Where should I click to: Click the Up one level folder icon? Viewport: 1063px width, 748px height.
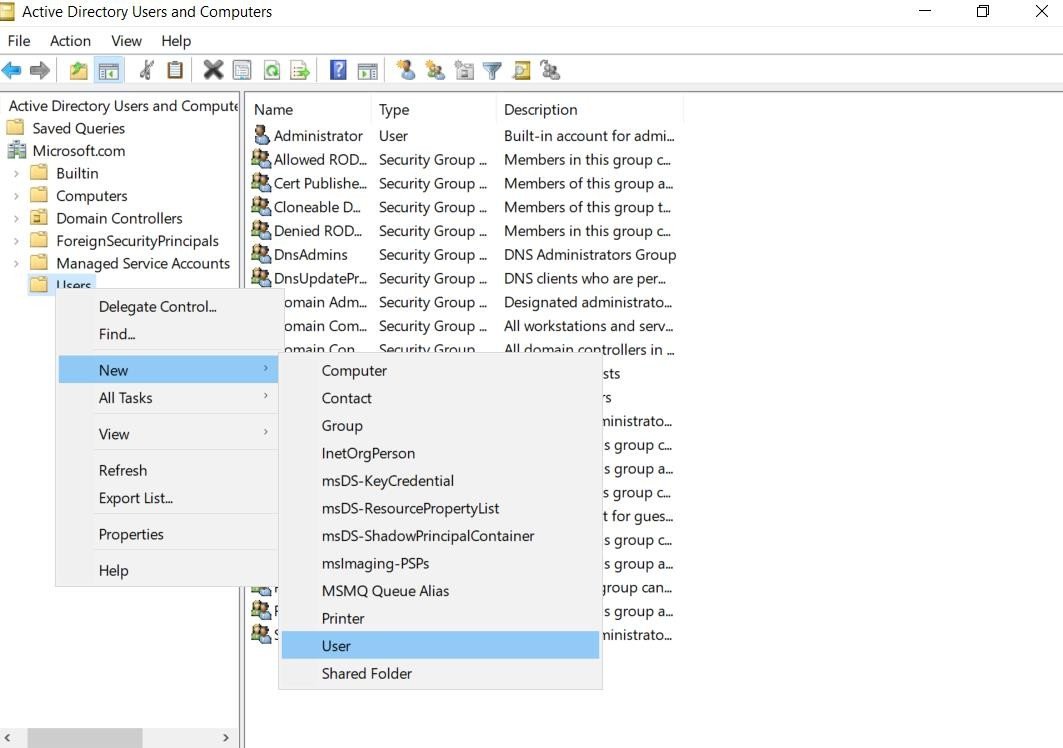pyautogui.click(x=79, y=70)
